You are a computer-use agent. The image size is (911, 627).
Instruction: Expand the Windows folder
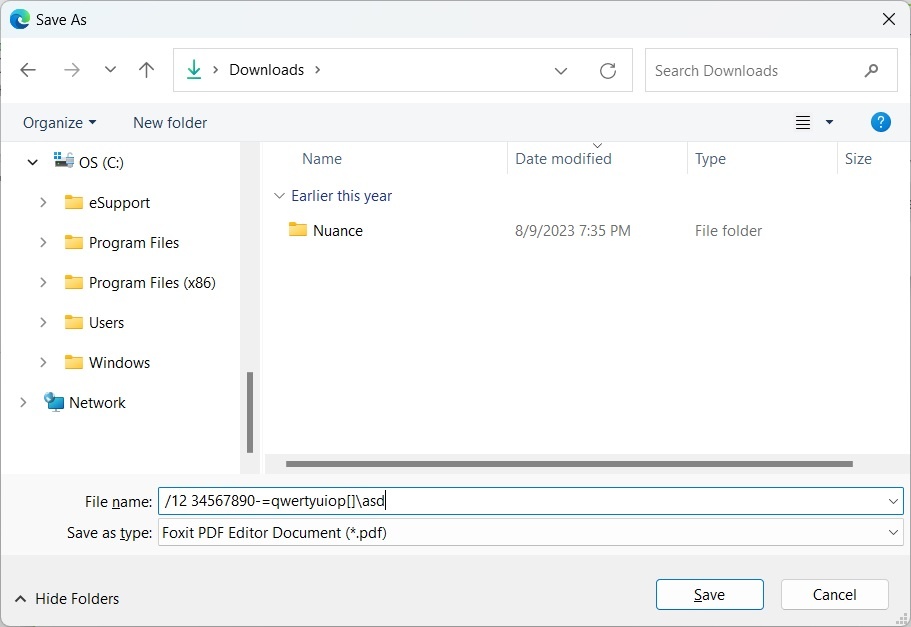click(x=43, y=363)
